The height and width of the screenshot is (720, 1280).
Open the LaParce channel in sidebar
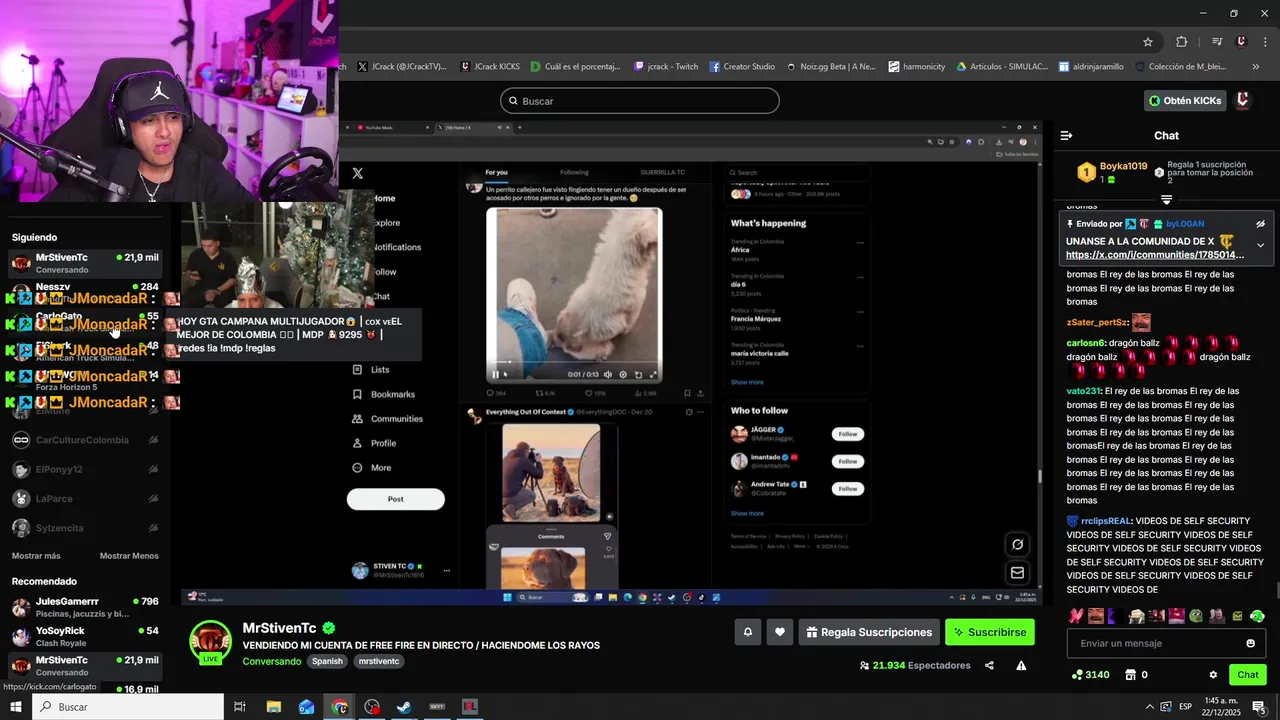pyautogui.click(x=85, y=498)
